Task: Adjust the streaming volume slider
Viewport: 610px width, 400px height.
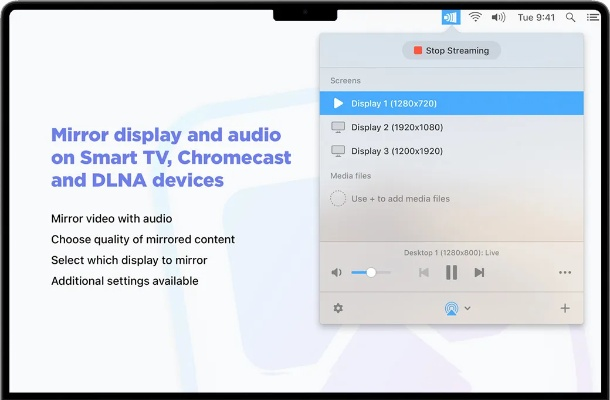Action: pos(371,272)
